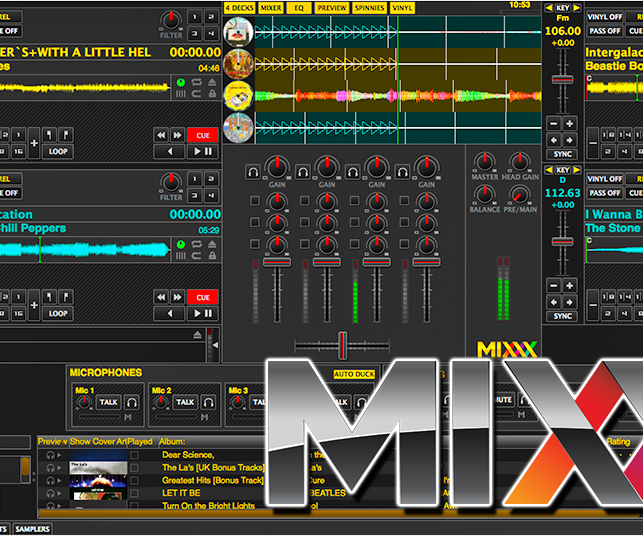Click the 106.00 rate slider handle

[x=562, y=79]
